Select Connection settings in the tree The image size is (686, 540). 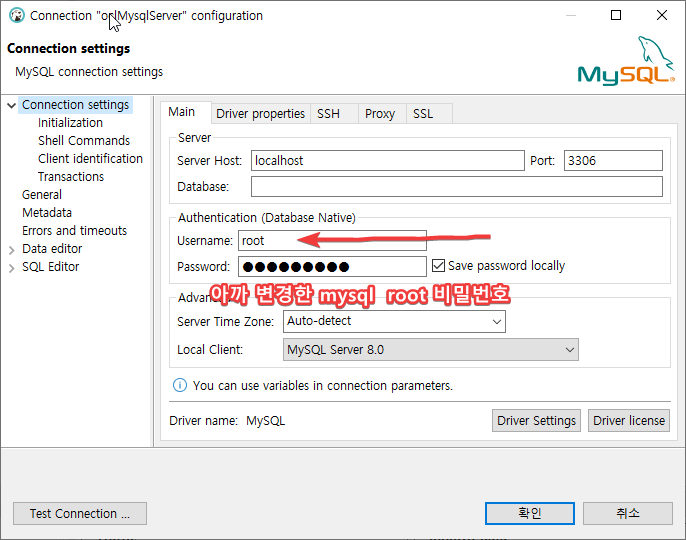[75, 105]
